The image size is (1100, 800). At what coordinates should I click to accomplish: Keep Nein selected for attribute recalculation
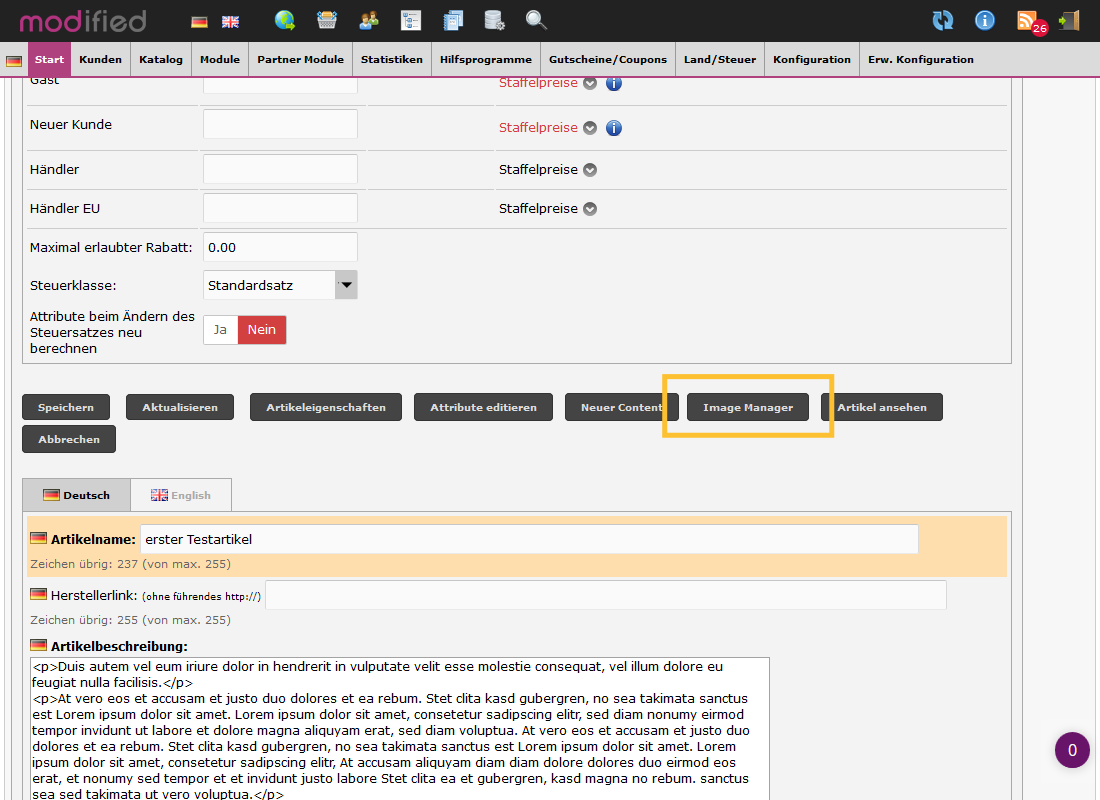point(260,329)
